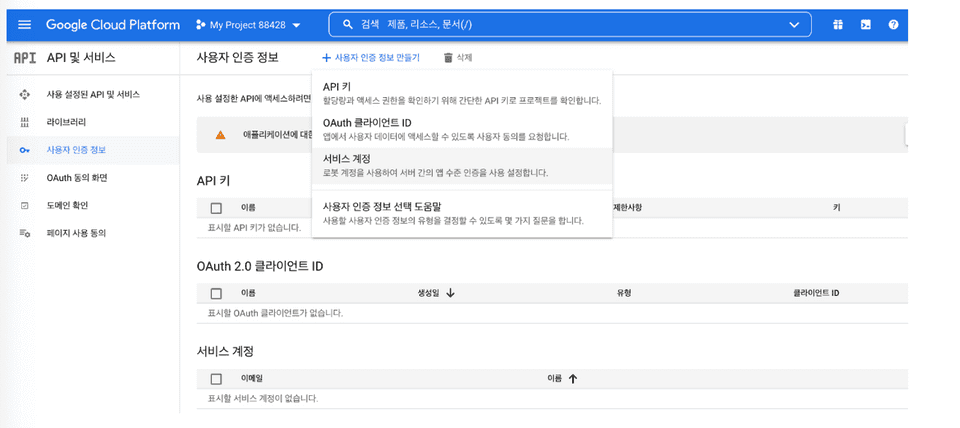Click 표시할 OAuth 클라이언트가 없습니다 text
Viewport: 960px width, 428px height.
point(276,313)
